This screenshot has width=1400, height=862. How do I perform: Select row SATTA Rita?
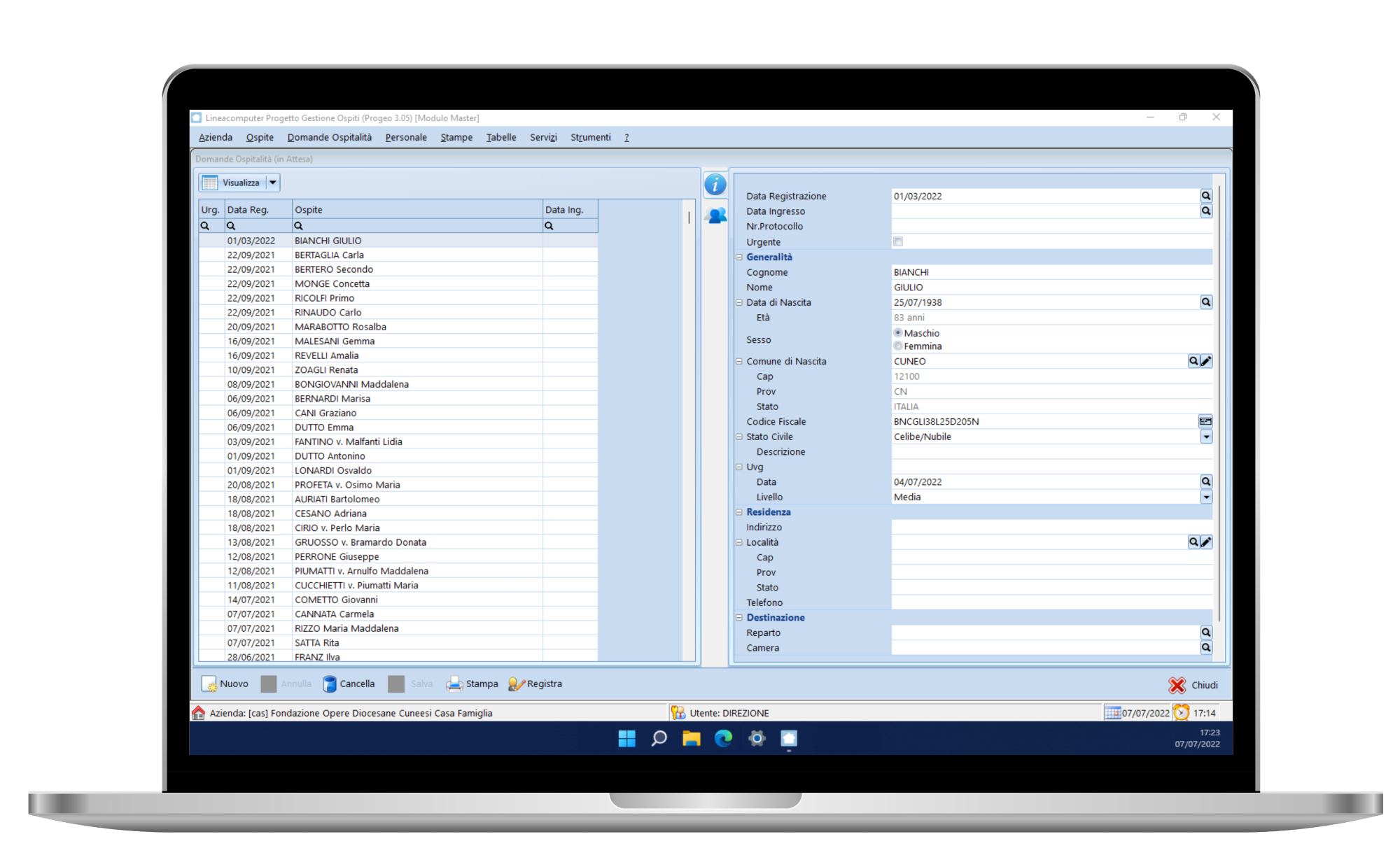[398, 643]
